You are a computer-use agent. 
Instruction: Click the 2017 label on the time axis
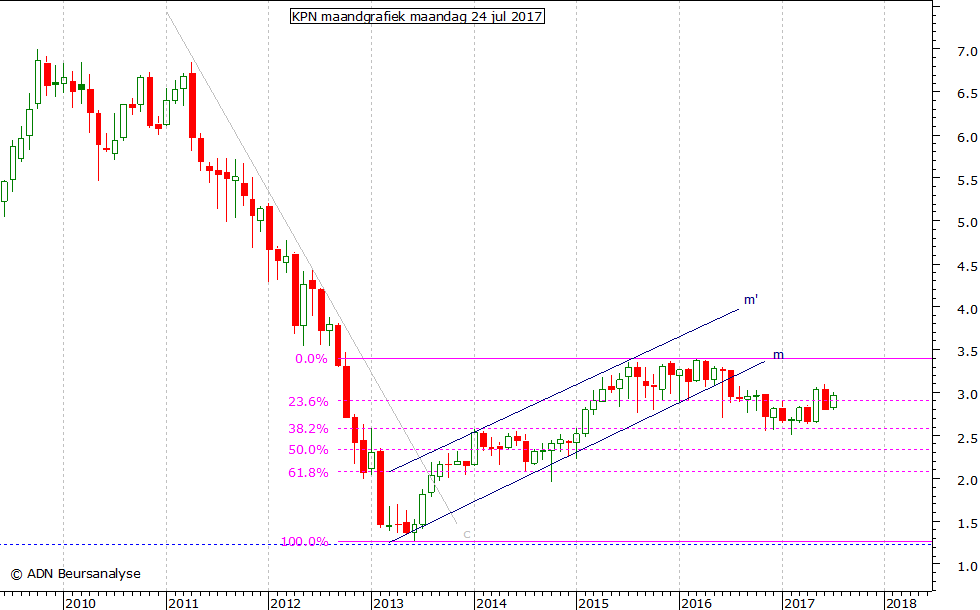click(x=799, y=603)
